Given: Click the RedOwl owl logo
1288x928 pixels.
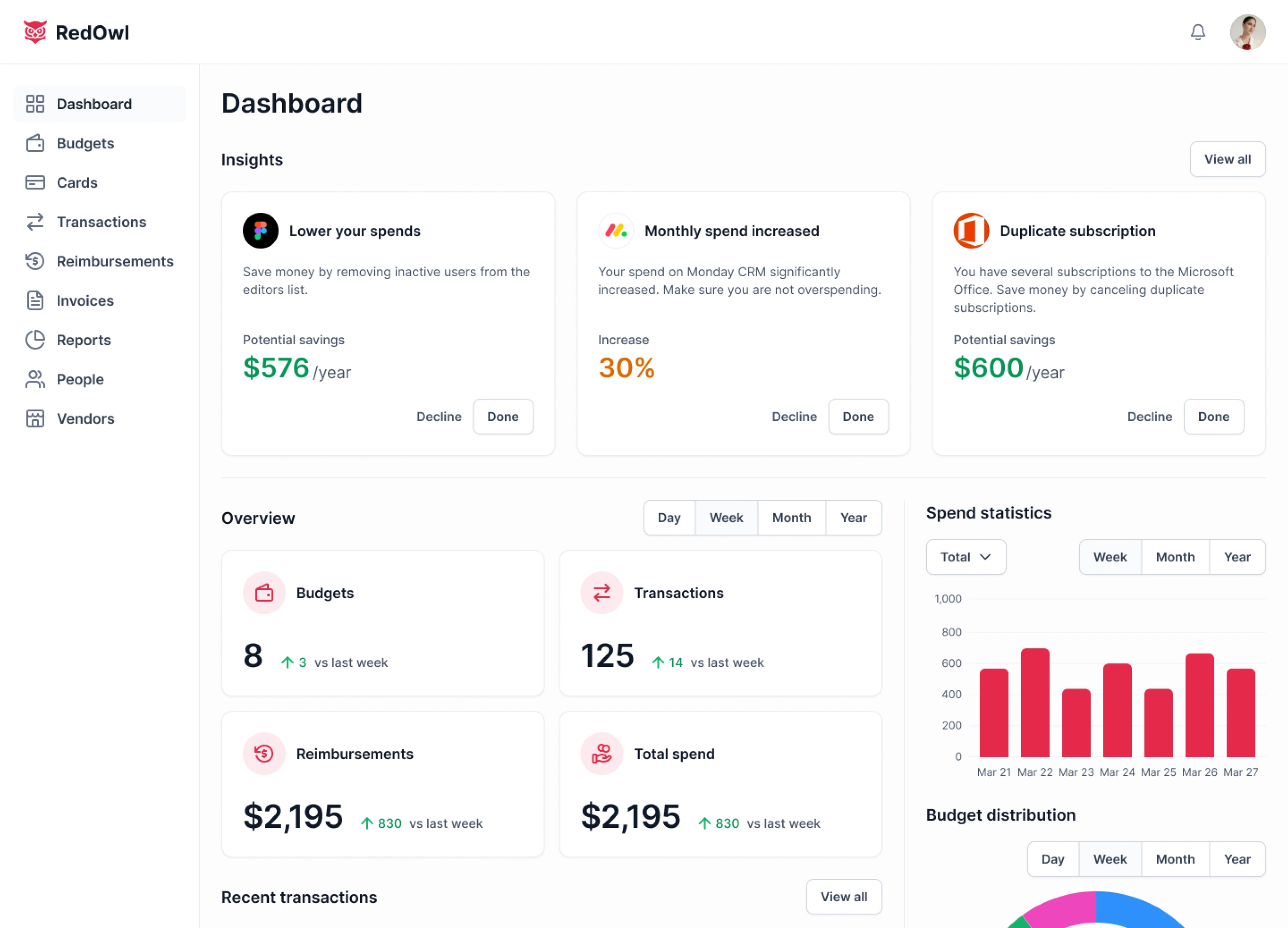Looking at the screenshot, I should point(35,32).
